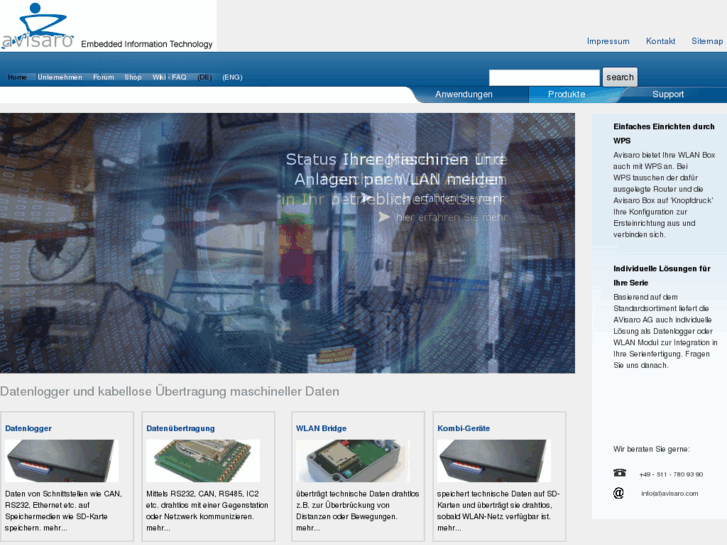Click the phone number +49 - 511 - 780 93 90
The width and height of the screenshot is (727, 545).
point(671,474)
